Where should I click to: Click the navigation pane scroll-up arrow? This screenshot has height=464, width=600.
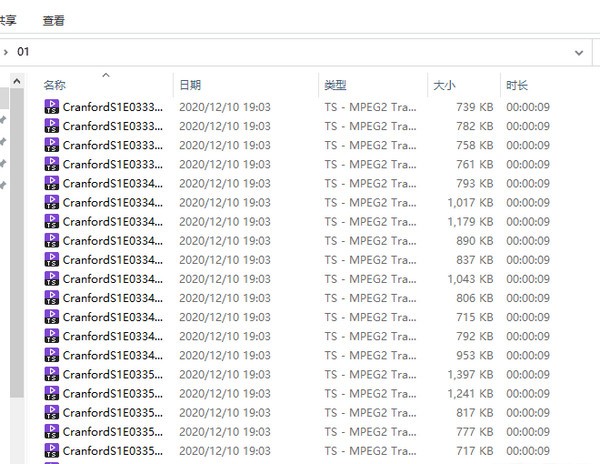(x=17, y=81)
